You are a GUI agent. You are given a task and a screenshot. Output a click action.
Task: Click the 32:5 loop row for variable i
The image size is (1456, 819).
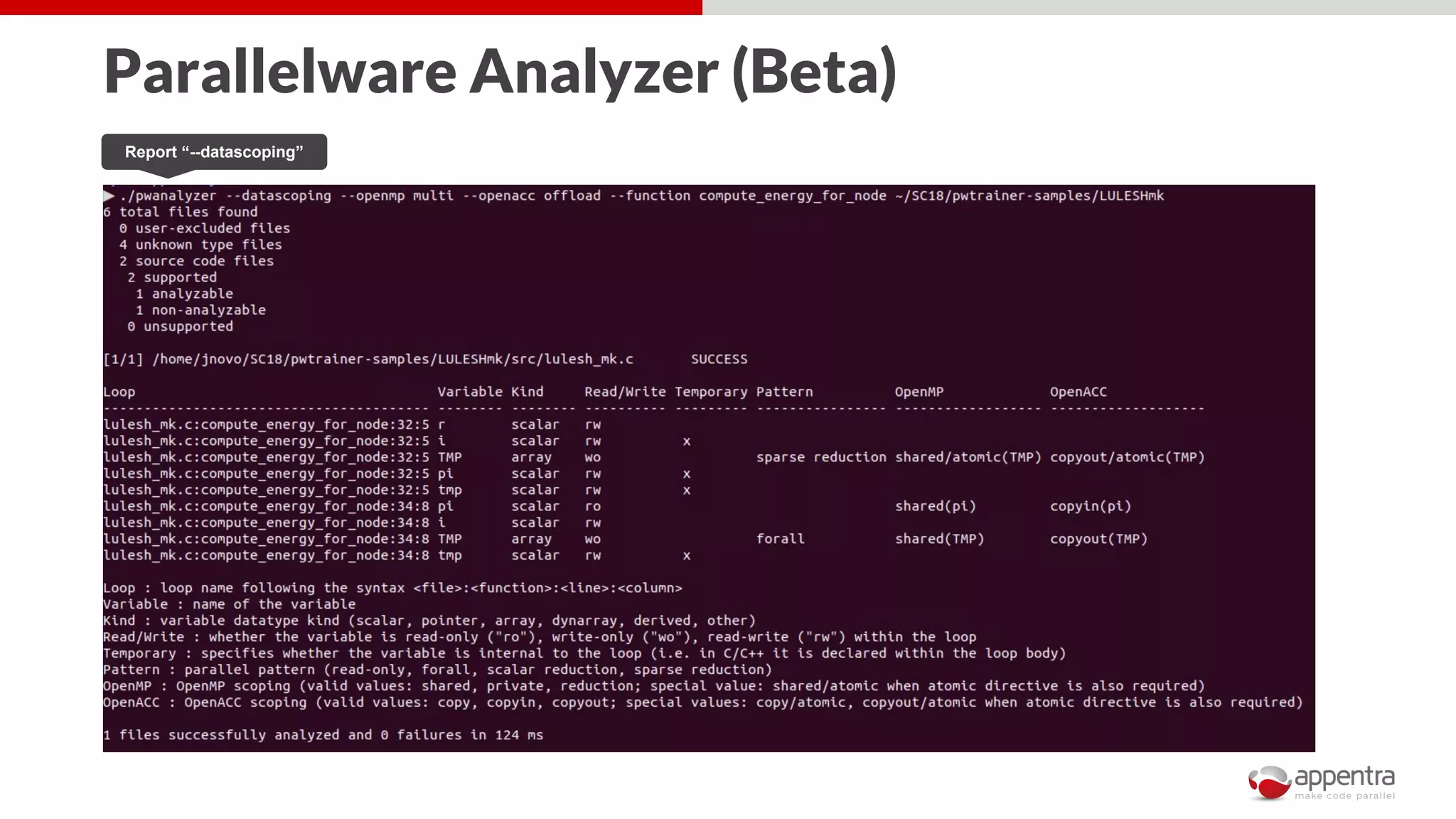(397, 441)
